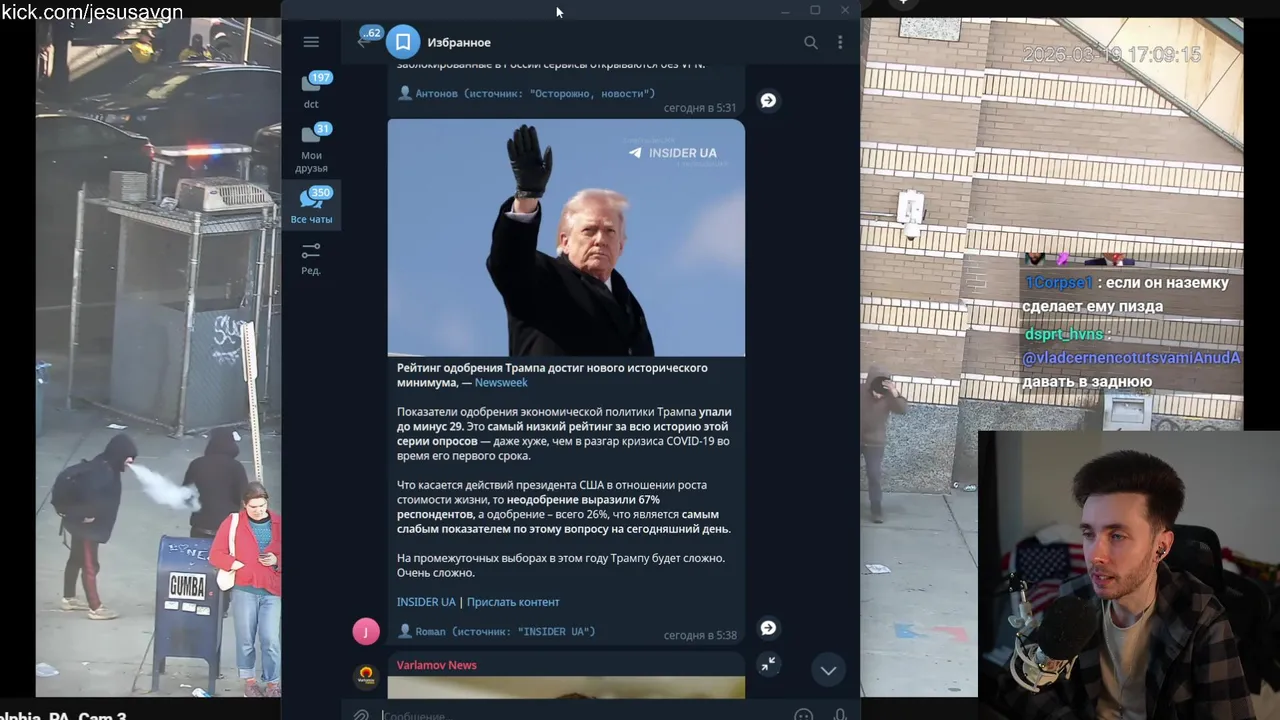
Task: Click the Антонов source line text
Action: coord(535,93)
